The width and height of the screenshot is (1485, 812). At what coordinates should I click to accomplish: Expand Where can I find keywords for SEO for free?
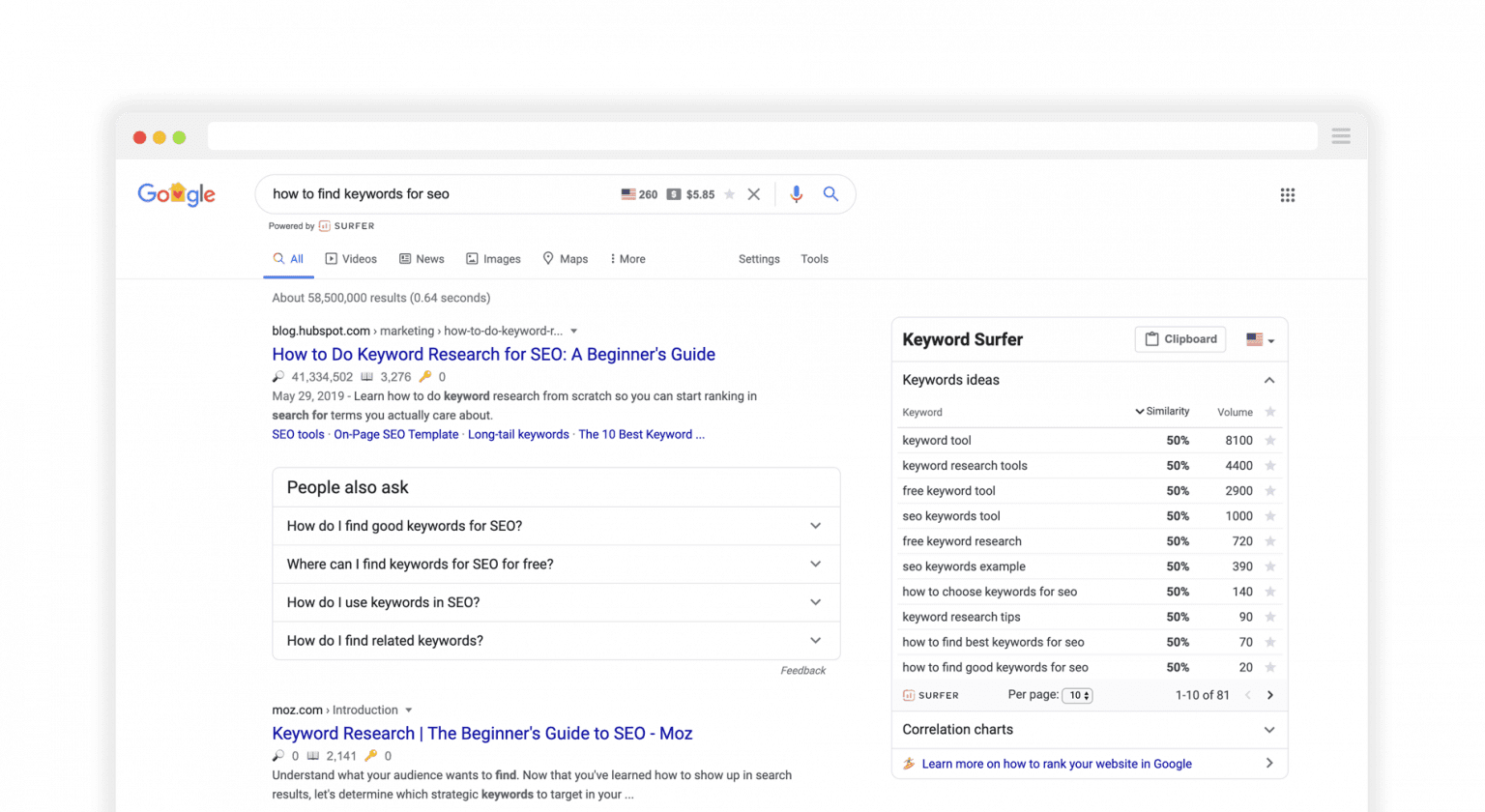(556, 565)
